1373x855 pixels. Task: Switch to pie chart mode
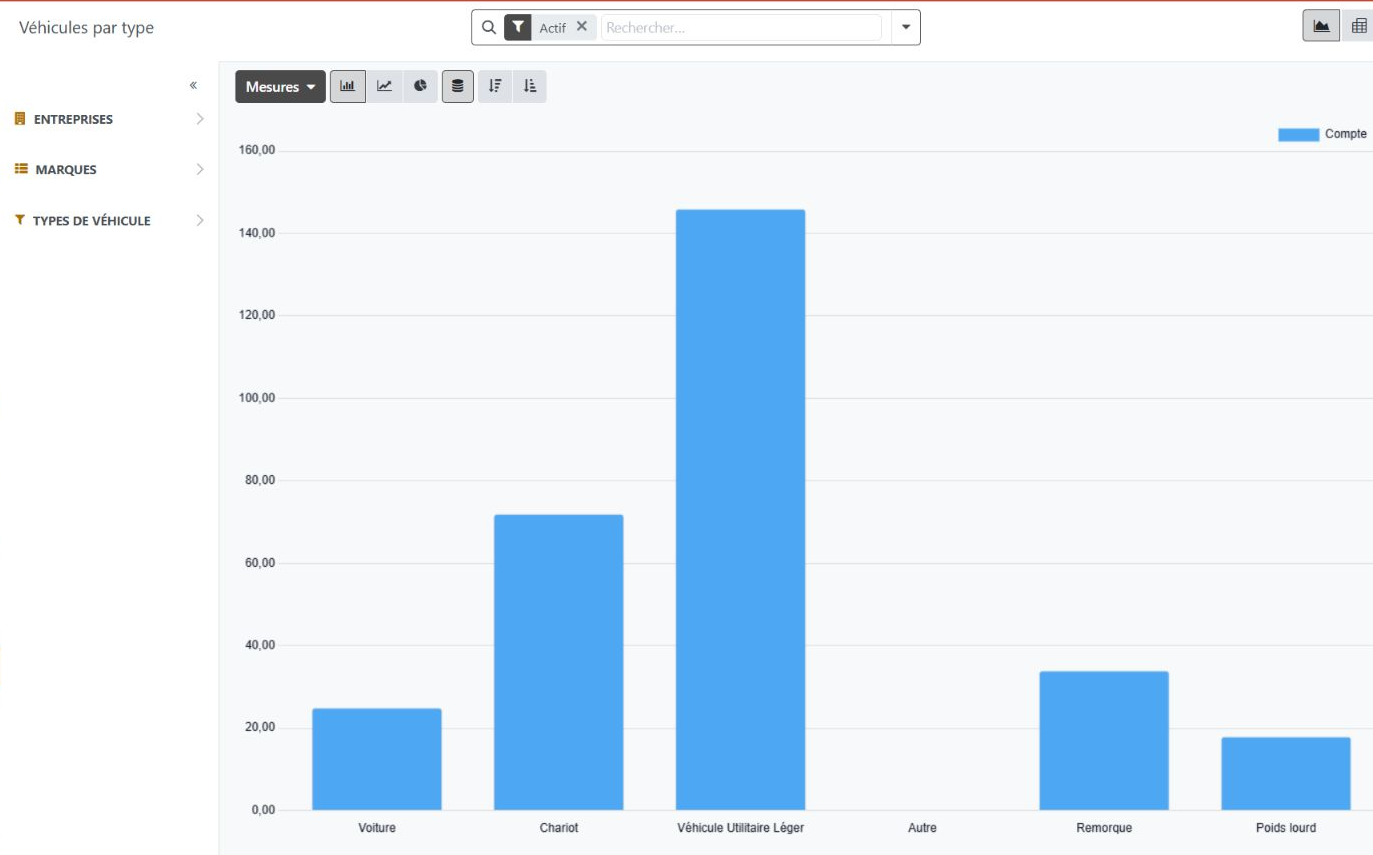[x=421, y=87]
